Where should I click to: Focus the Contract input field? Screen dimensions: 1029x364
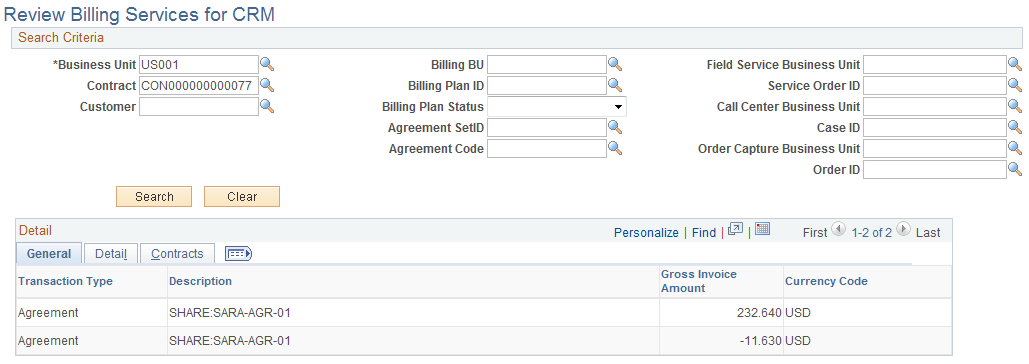pyautogui.click(x=199, y=85)
